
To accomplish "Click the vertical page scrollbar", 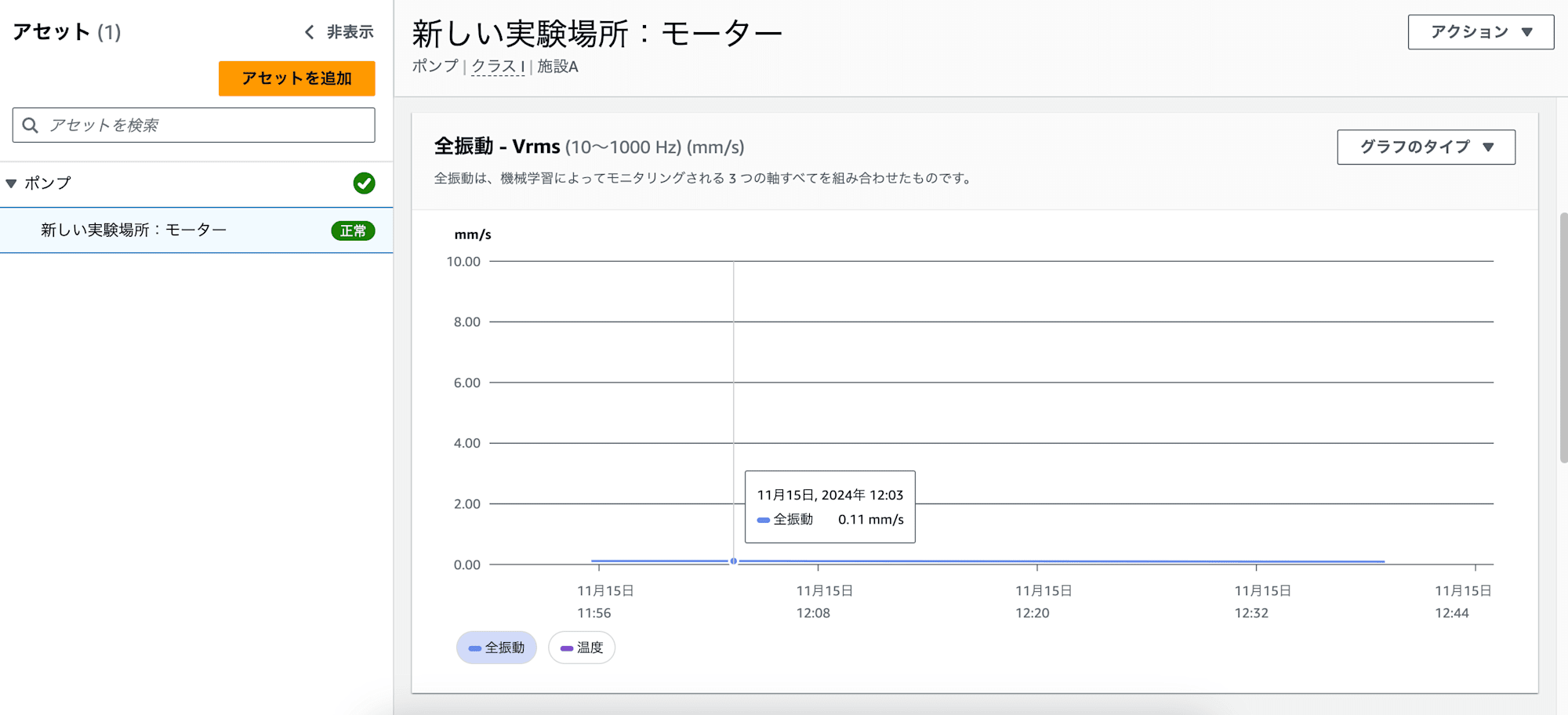I will [x=1563, y=337].
